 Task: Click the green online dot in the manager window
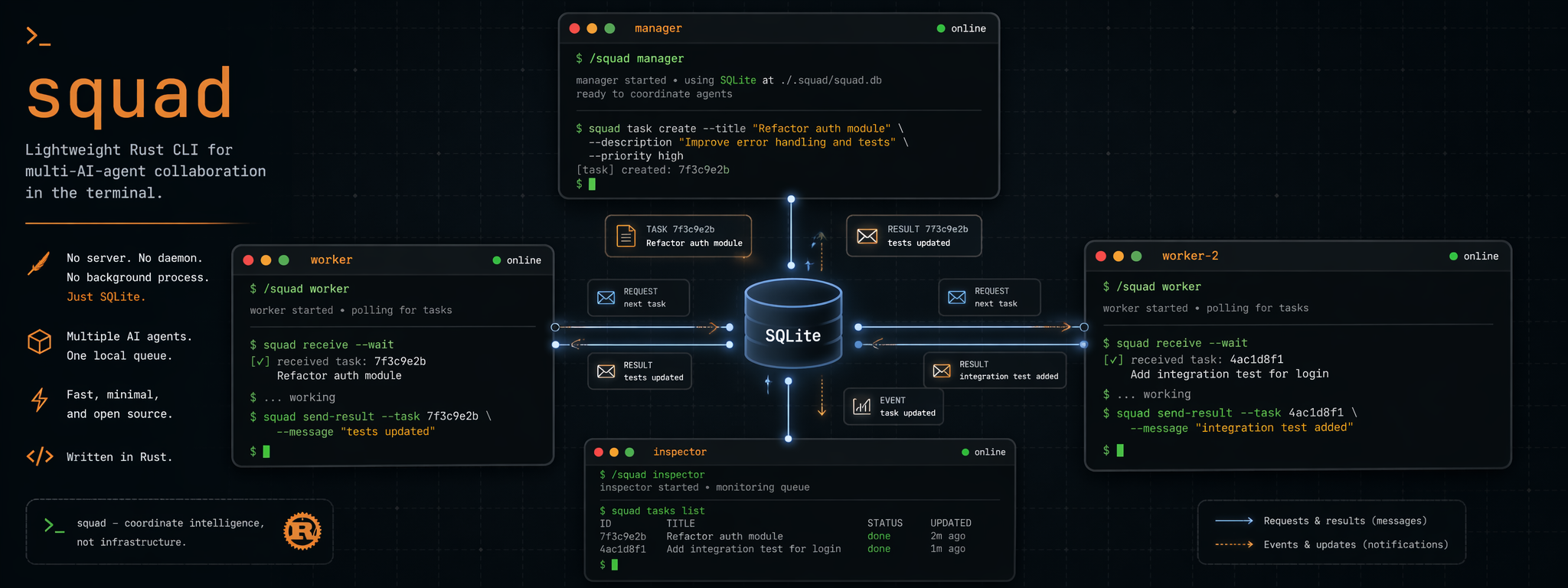pos(941,28)
